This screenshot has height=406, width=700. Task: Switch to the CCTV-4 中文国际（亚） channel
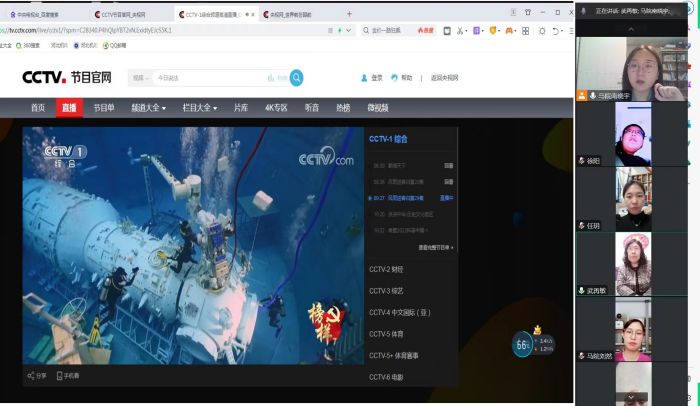[x=400, y=313]
